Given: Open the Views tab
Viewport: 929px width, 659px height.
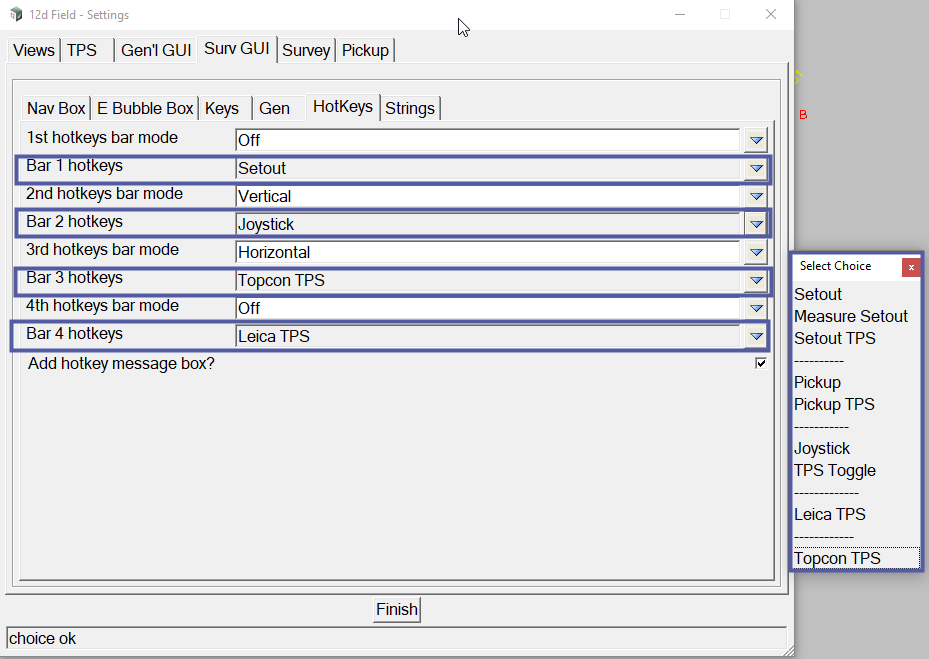Looking at the screenshot, I should 34,50.
